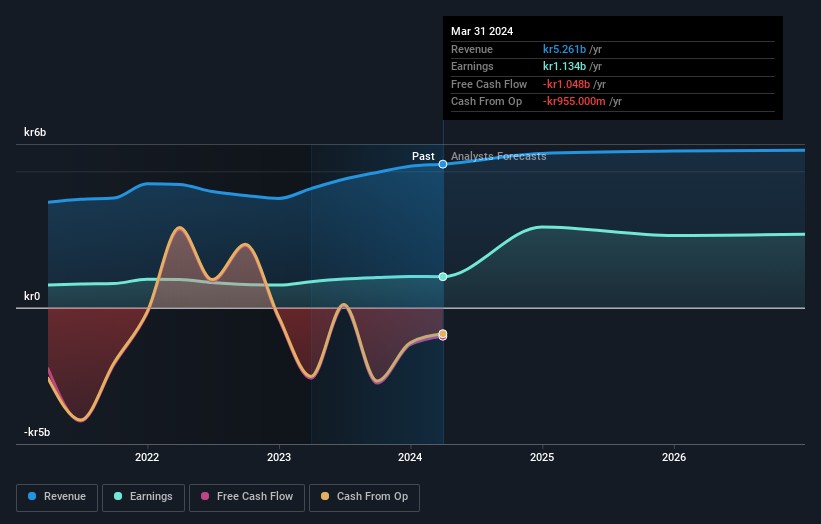Toggle the Free Cash Flow legend button
This screenshot has width=821, height=524.
coord(247,497)
